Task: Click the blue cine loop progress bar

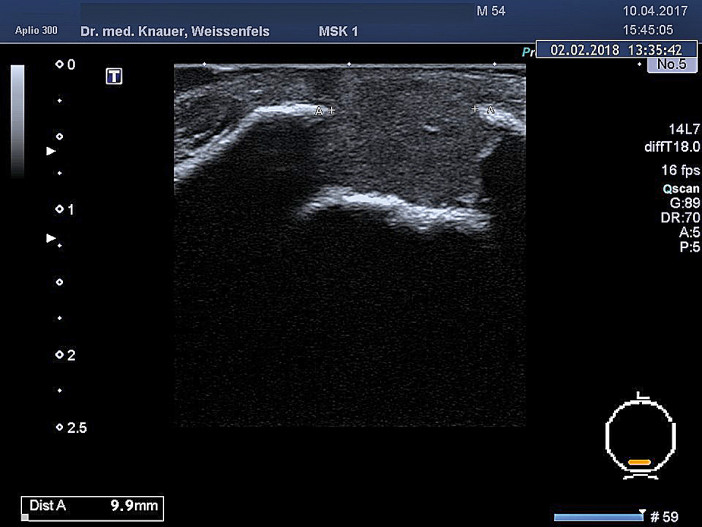Action: pos(598,517)
